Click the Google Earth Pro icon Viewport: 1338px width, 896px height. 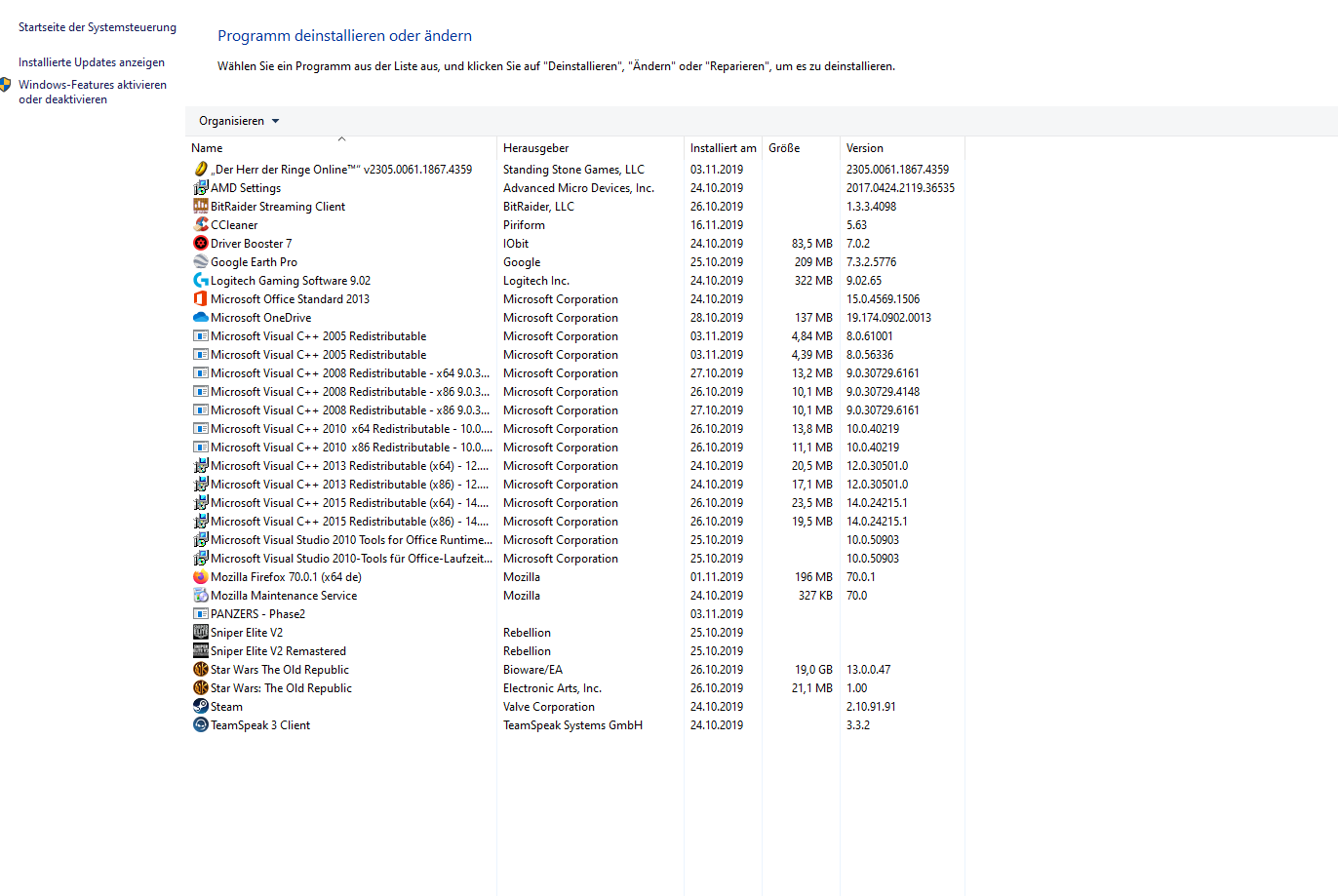201,261
